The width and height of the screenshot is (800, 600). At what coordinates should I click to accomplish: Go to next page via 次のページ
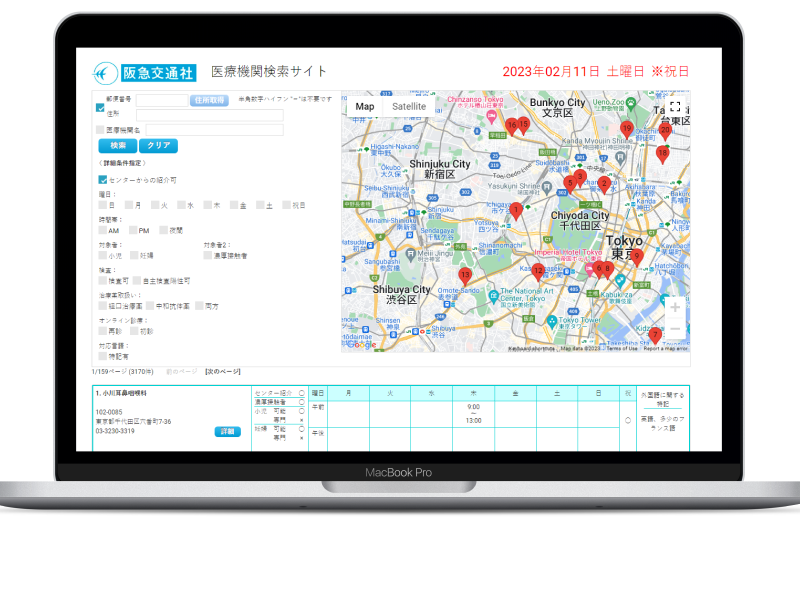click(x=223, y=371)
